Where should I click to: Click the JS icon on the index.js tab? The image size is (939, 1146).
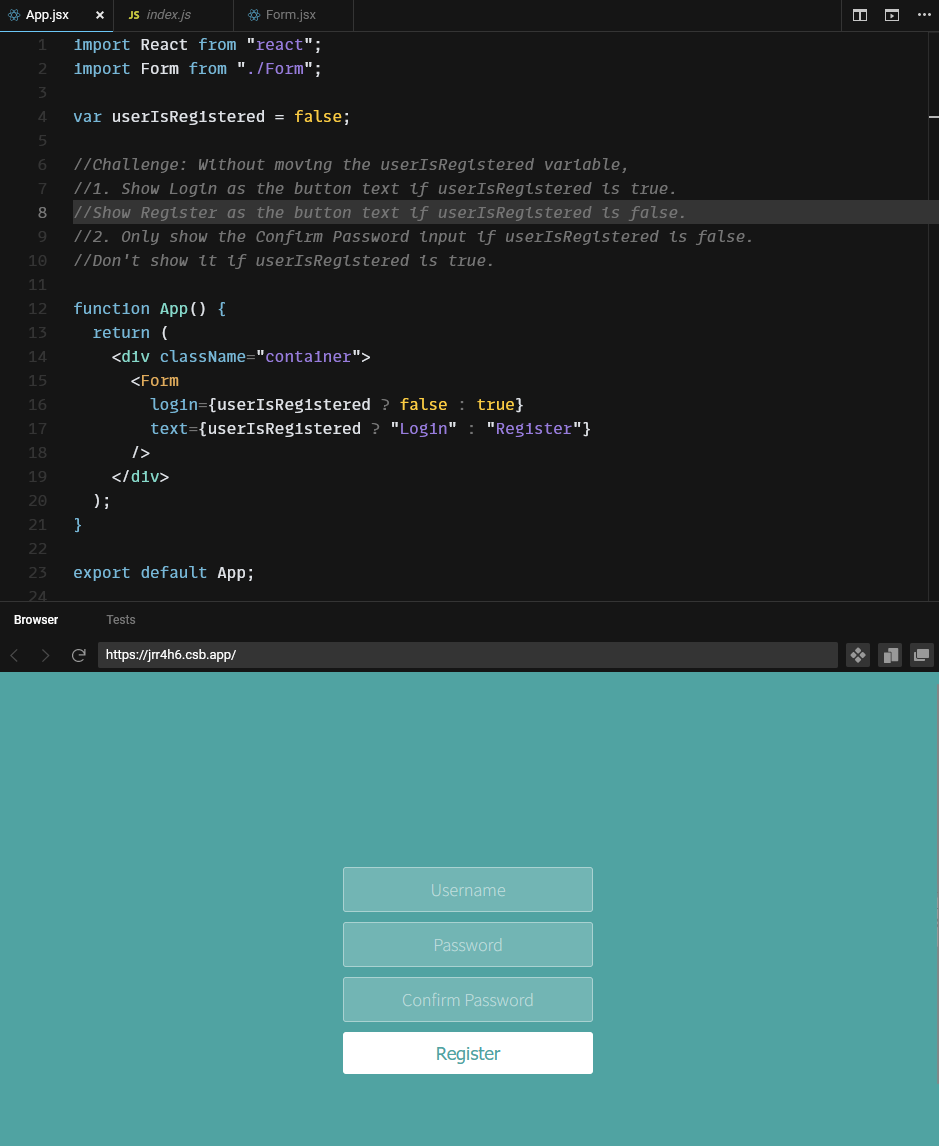click(133, 15)
